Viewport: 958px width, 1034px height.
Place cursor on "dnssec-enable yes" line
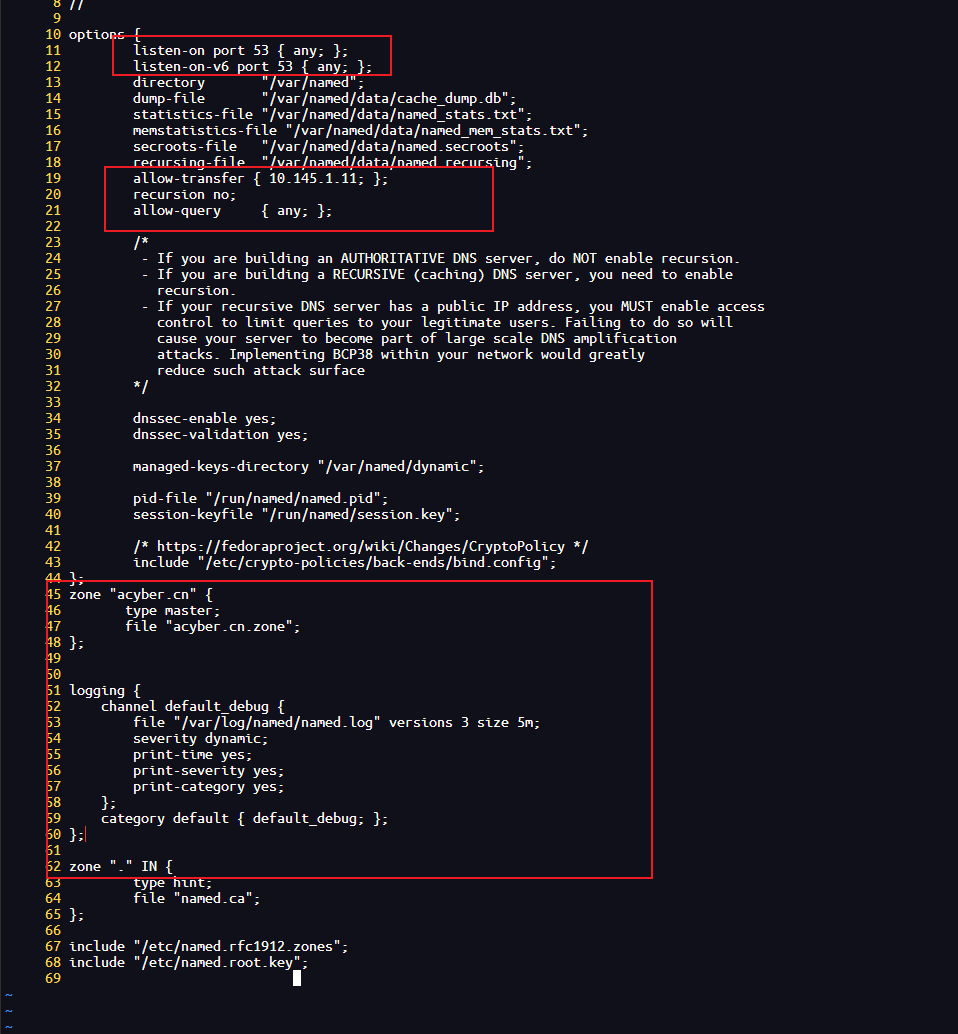[204, 418]
